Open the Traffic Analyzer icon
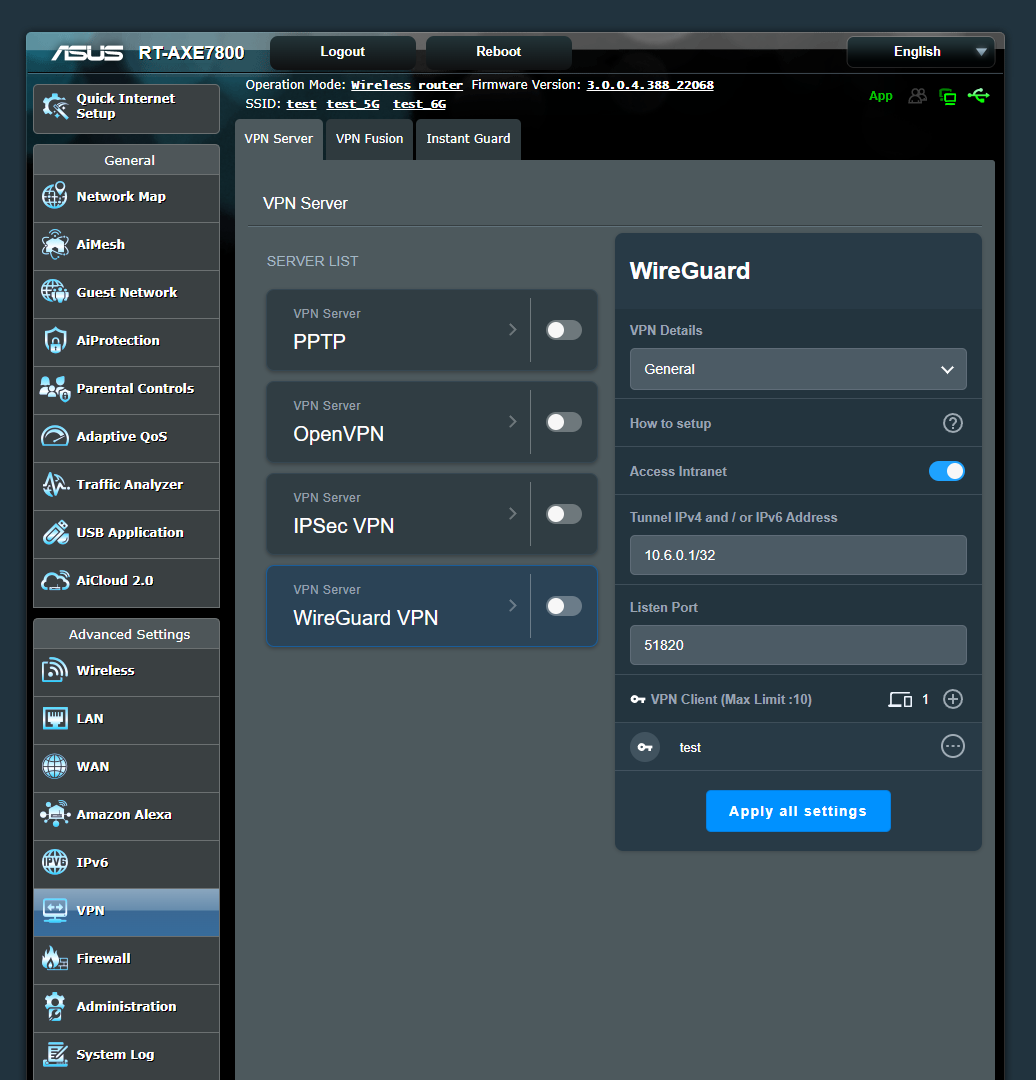 pos(55,484)
